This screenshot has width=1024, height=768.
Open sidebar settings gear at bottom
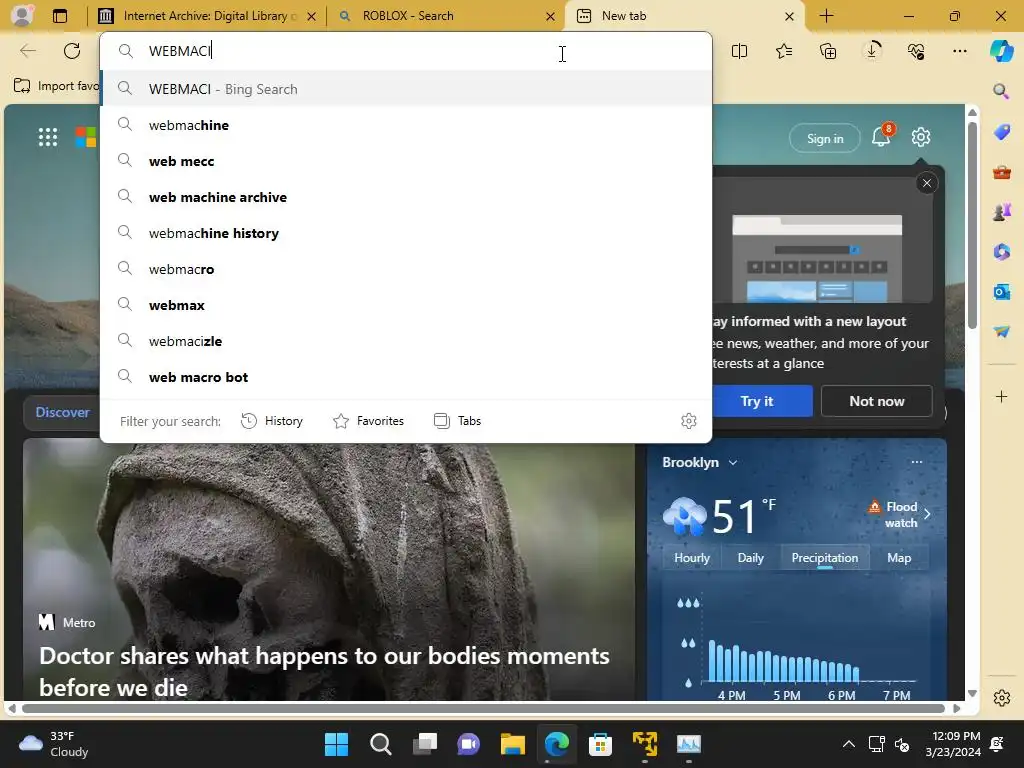(x=1001, y=697)
